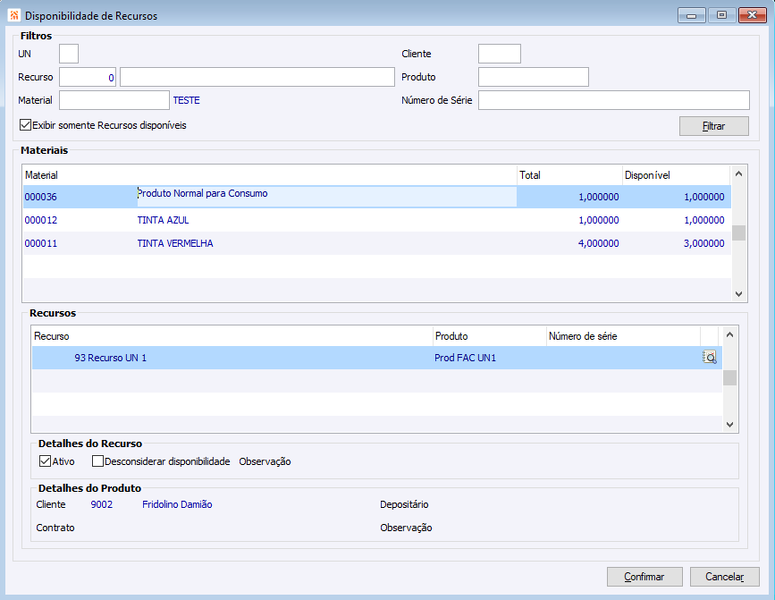
Task: Click the client name Fridolino Damião
Action: pyautogui.click(x=177, y=505)
